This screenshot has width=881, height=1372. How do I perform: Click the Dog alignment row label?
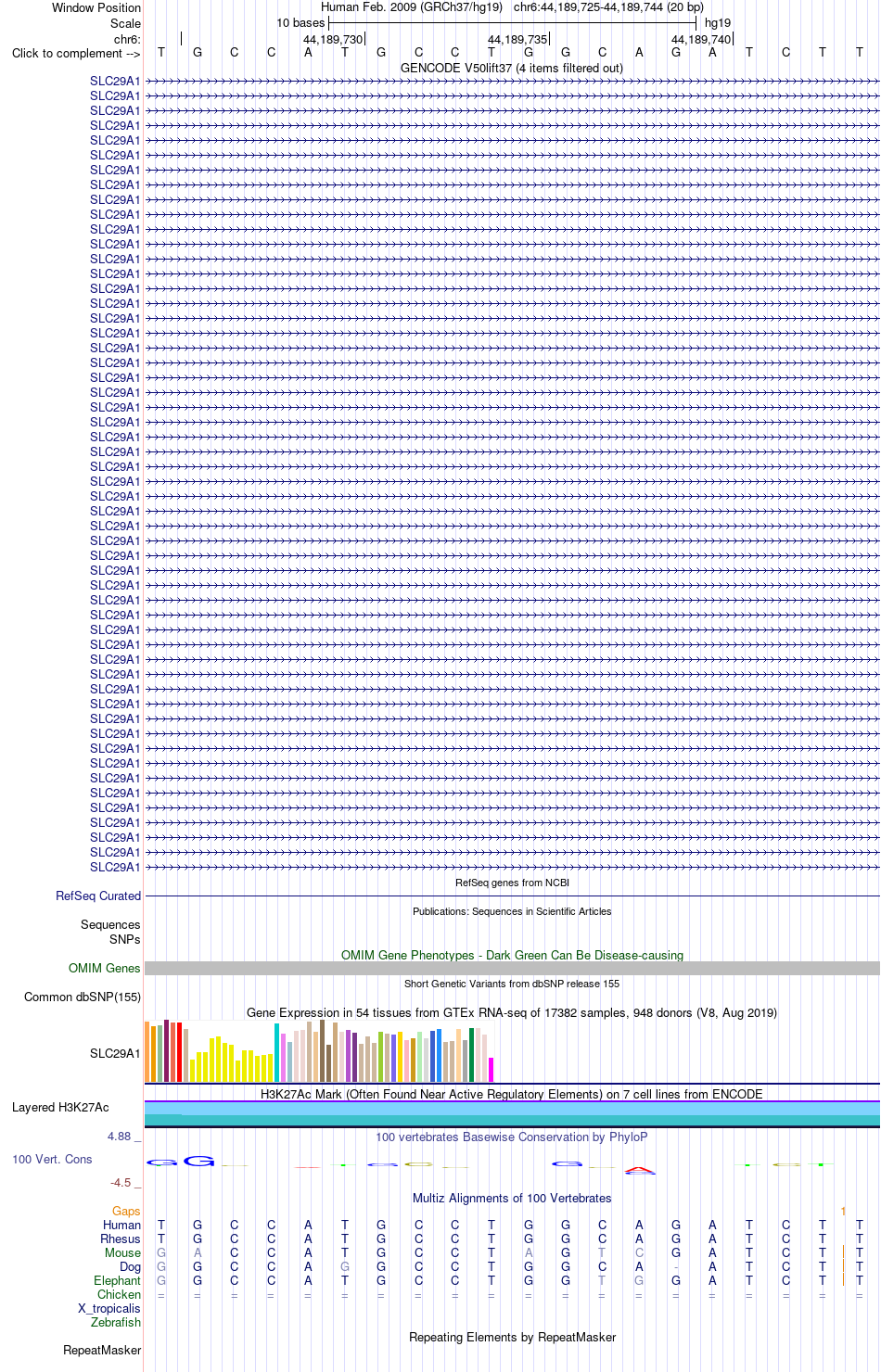pyautogui.click(x=131, y=1266)
